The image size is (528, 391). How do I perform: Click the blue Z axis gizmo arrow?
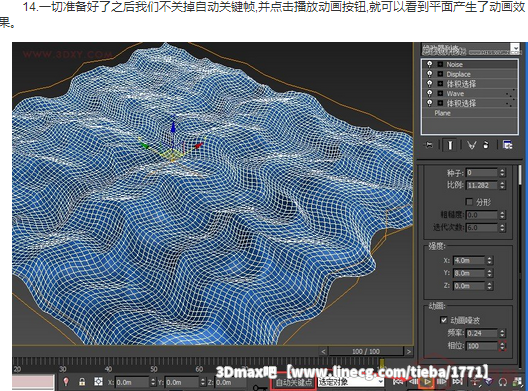coord(173,127)
